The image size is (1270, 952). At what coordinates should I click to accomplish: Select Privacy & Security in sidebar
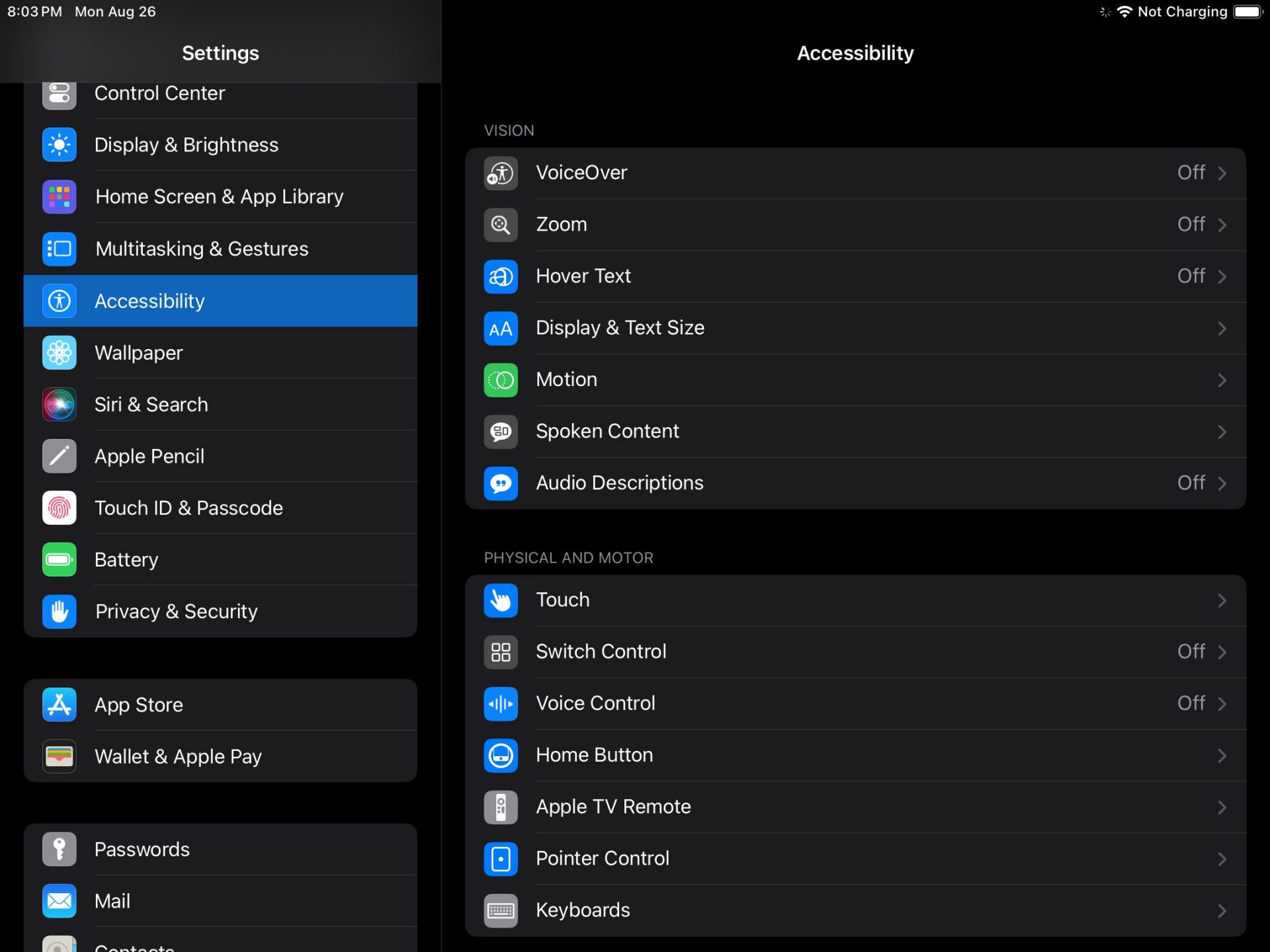click(177, 612)
